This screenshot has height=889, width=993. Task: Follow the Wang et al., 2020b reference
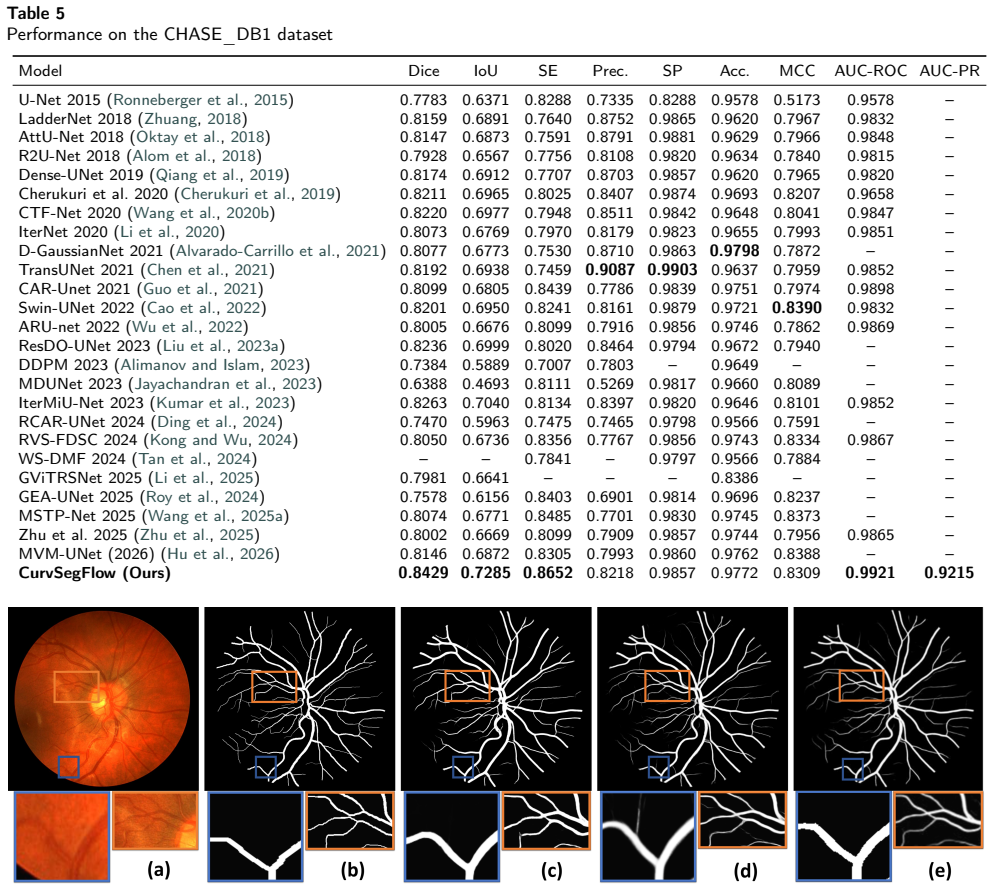tap(201, 213)
